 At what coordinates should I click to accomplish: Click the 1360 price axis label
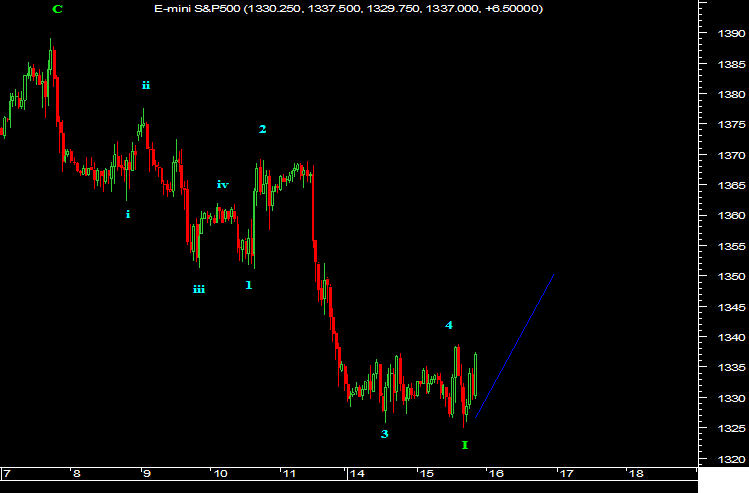(731, 216)
